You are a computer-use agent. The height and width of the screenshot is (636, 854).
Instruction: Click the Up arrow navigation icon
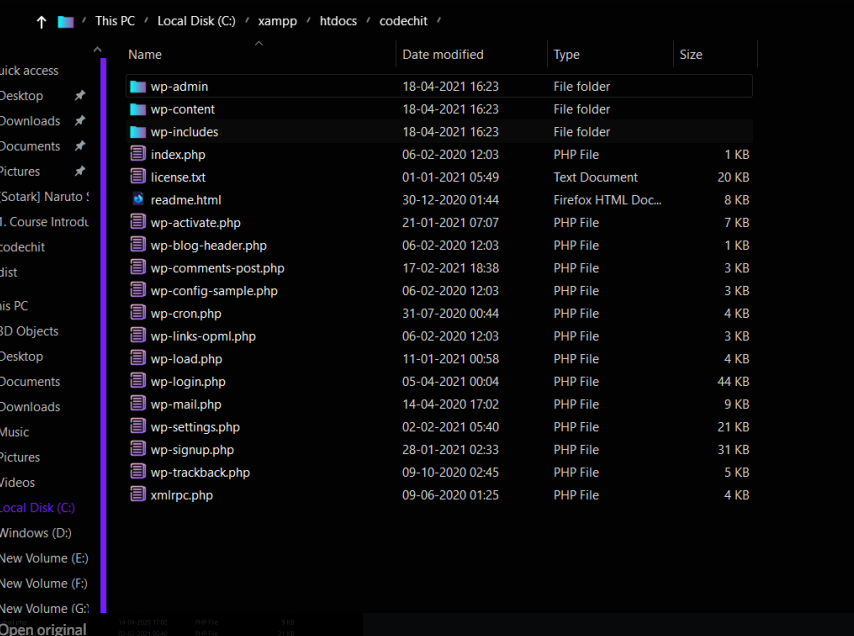point(41,22)
